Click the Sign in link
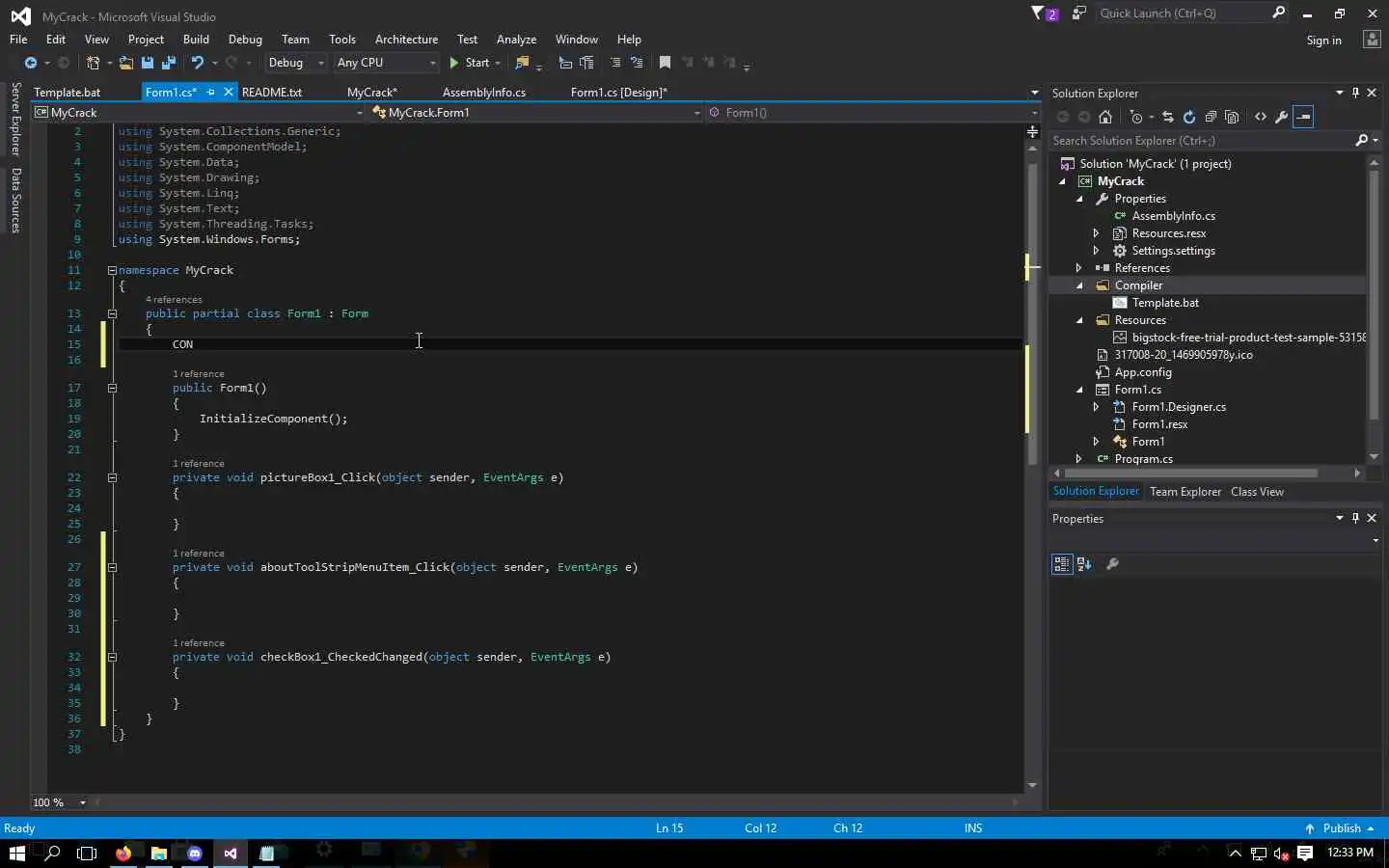The width and height of the screenshot is (1389, 868). click(1323, 41)
